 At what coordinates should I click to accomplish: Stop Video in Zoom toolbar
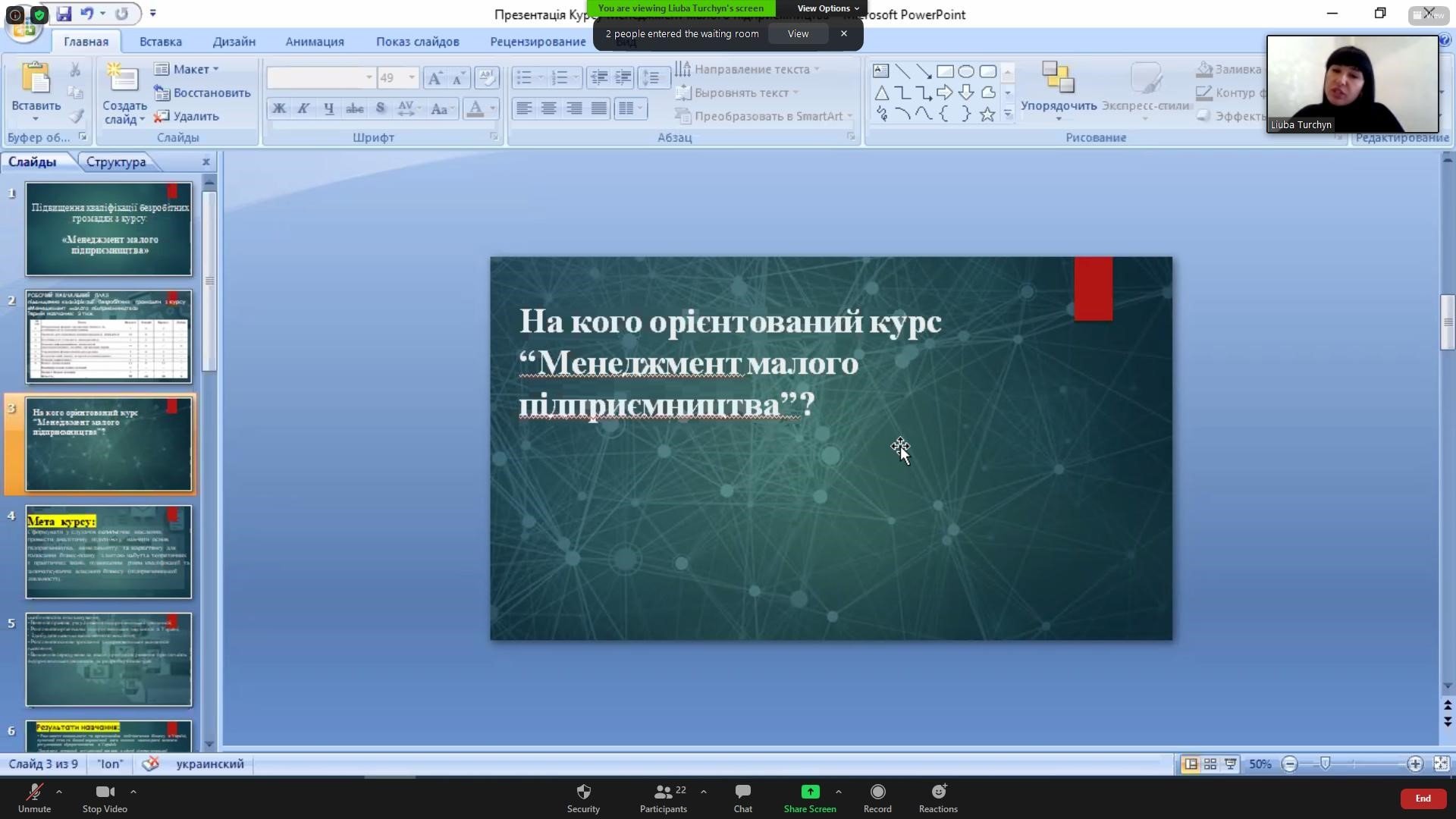105,799
